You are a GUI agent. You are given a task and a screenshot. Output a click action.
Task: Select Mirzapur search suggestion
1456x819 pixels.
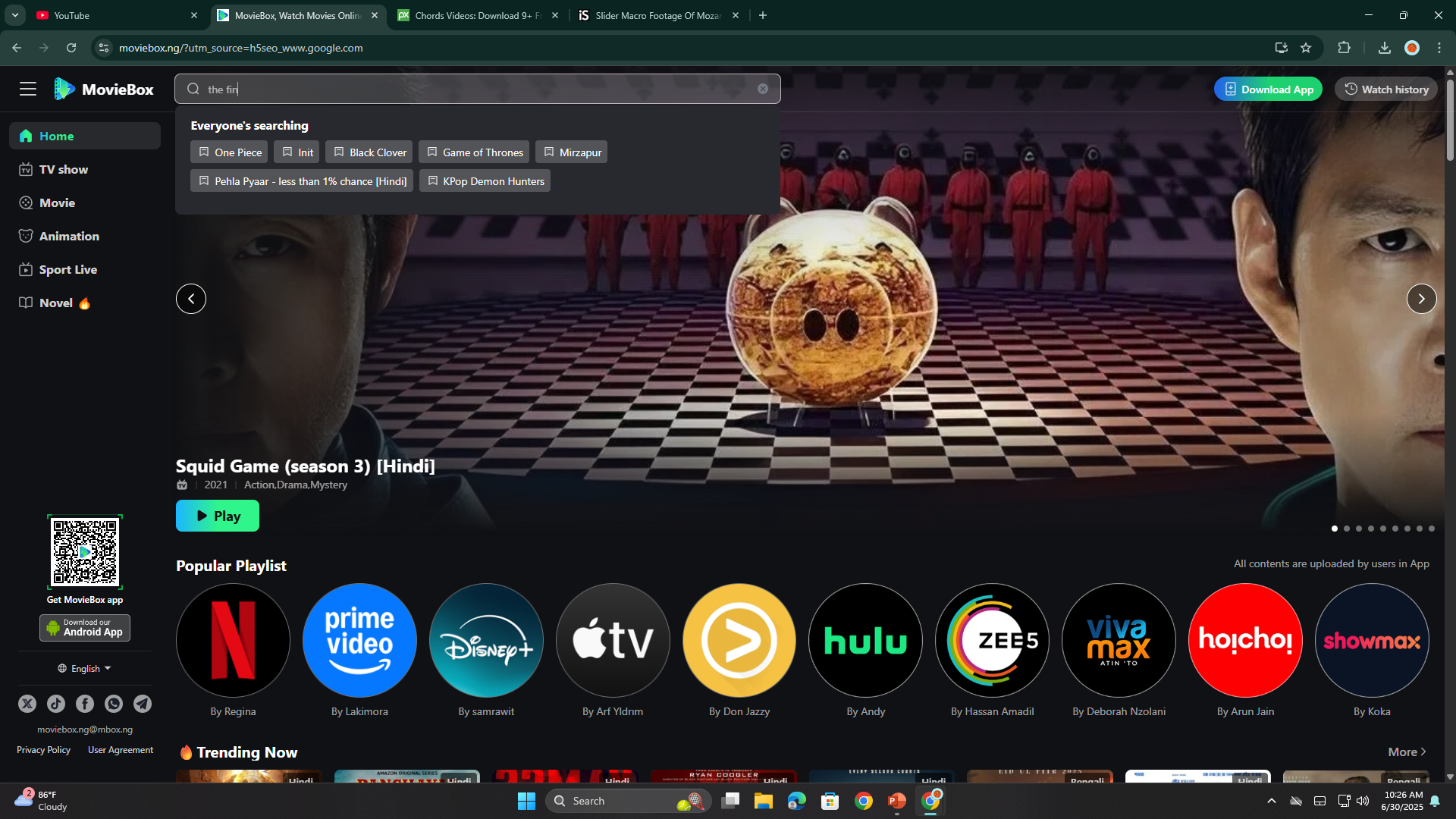click(571, 152)
